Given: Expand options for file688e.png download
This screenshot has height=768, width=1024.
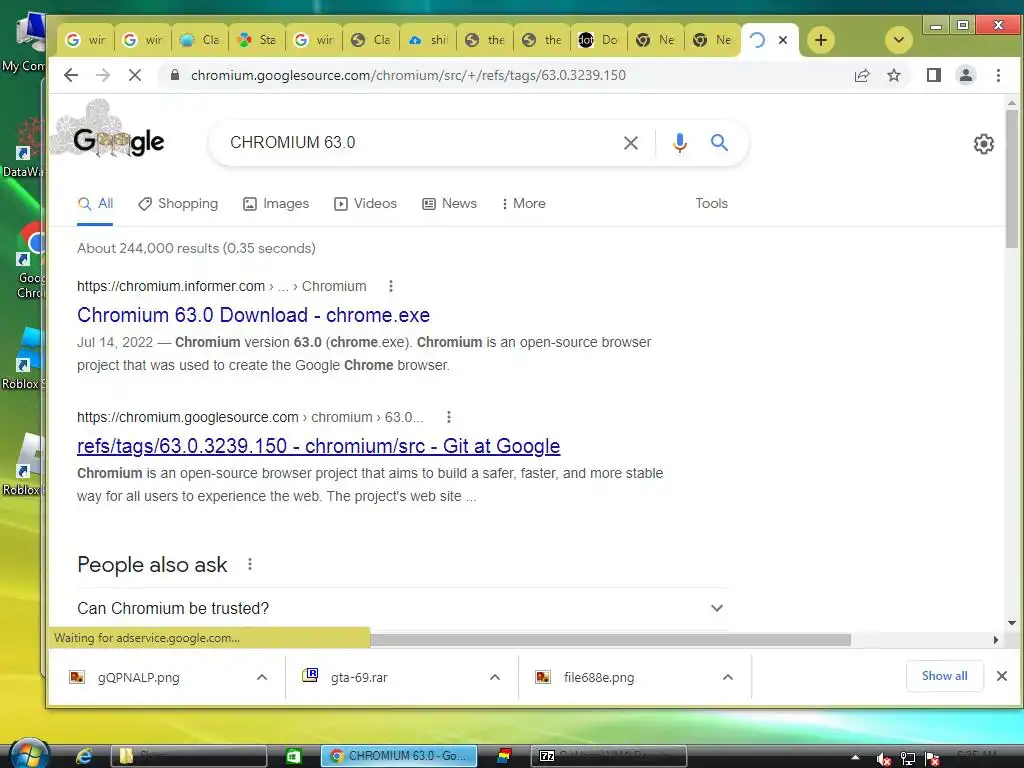Looking at the screenshot, I should tap(728, 677).
